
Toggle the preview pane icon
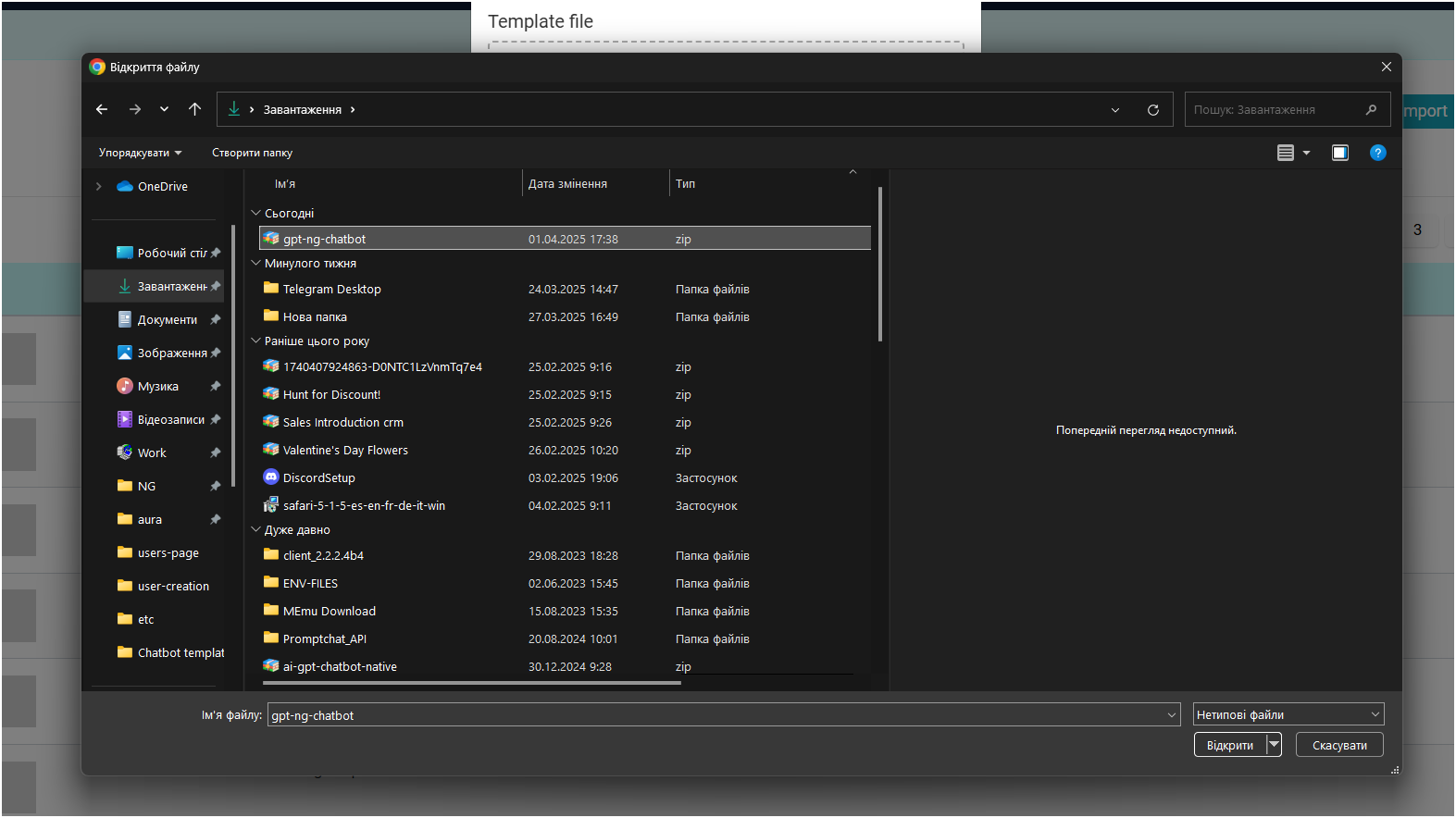pos(1339,153)
